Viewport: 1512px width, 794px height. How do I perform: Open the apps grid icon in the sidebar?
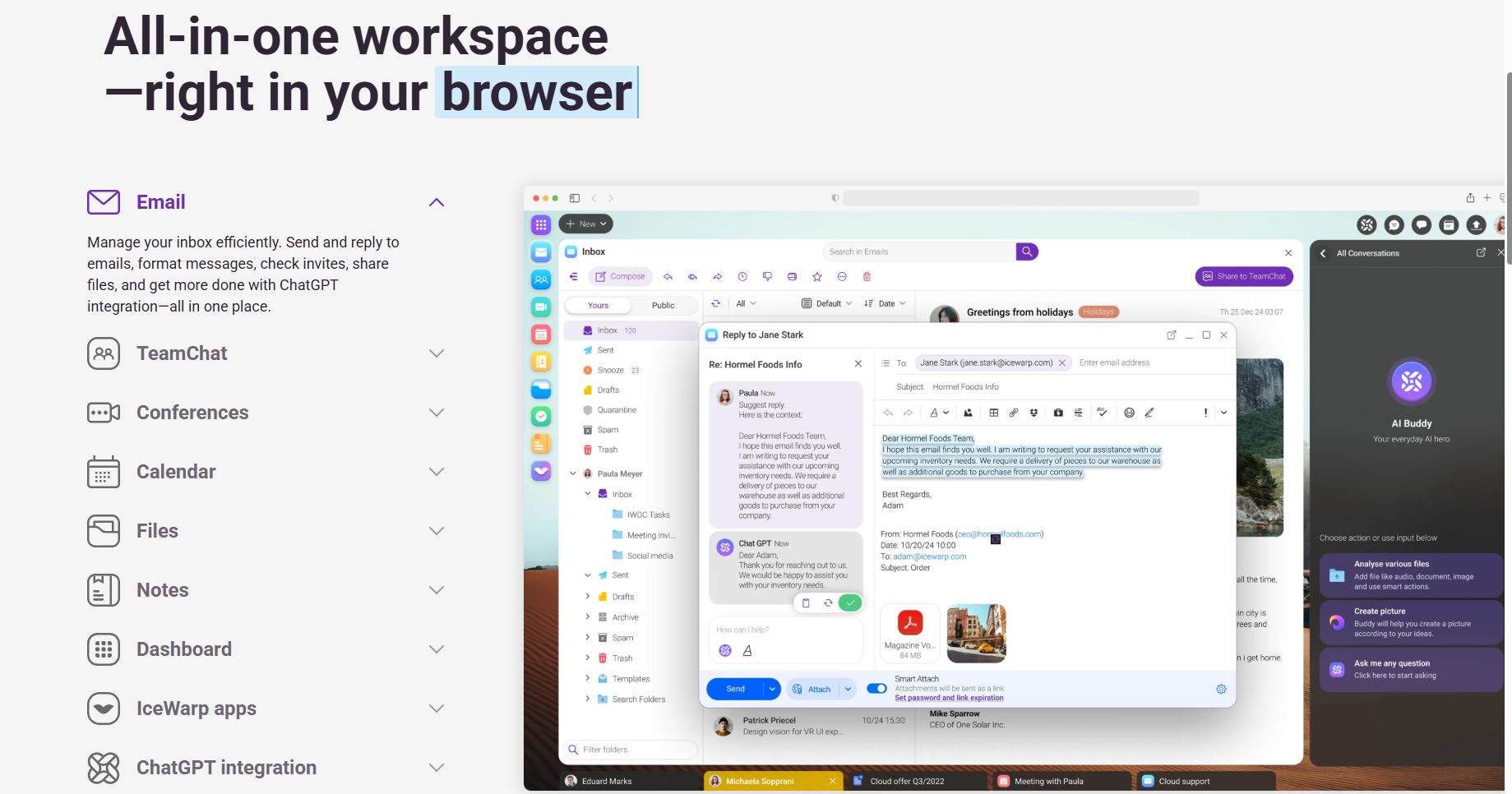tap(541, 224)
